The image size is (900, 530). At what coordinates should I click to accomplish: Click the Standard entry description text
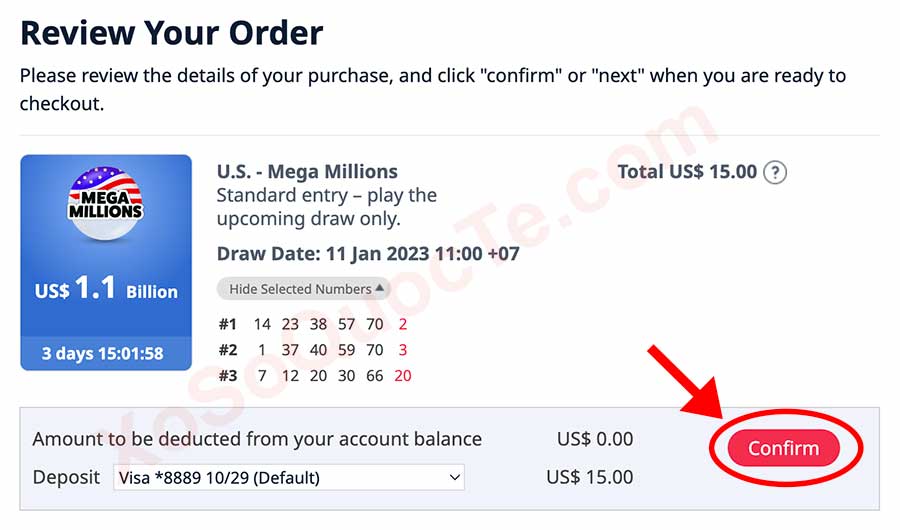point(327,206)
